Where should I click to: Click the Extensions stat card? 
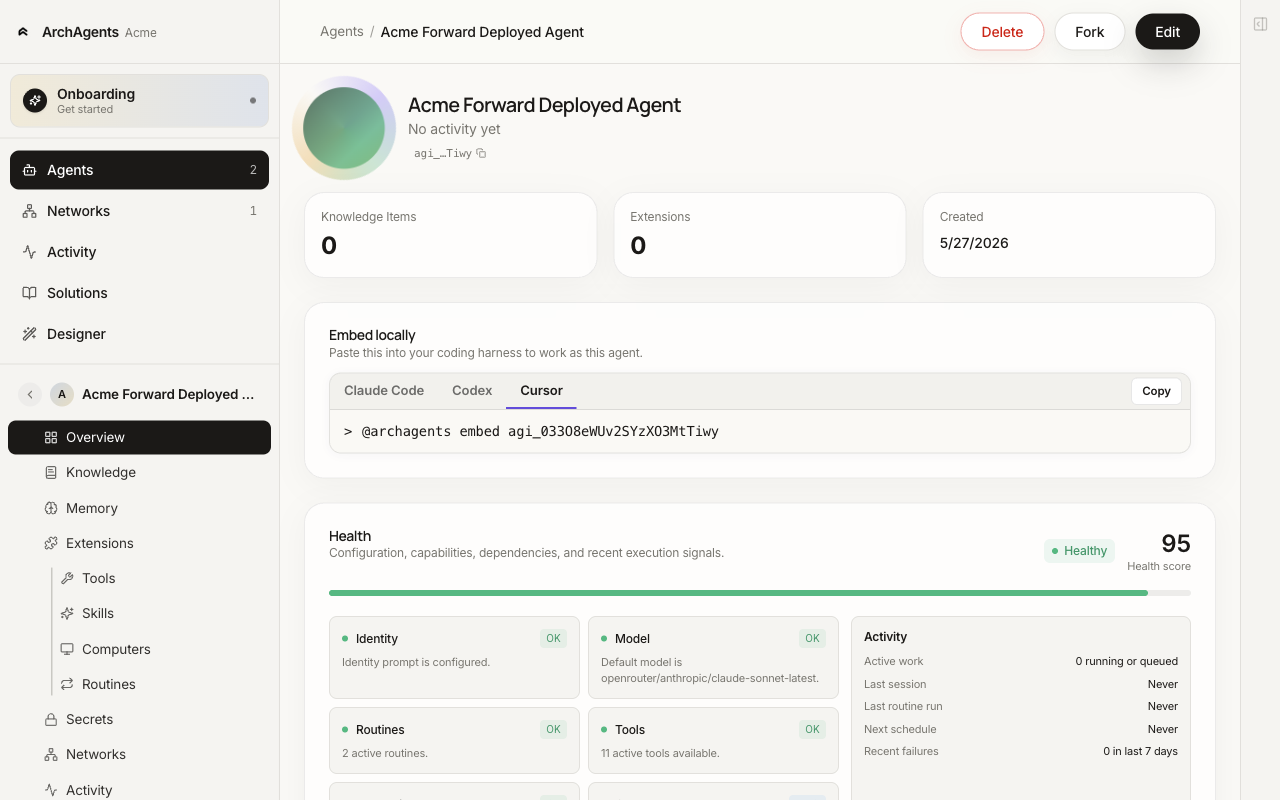coord(760,235)
